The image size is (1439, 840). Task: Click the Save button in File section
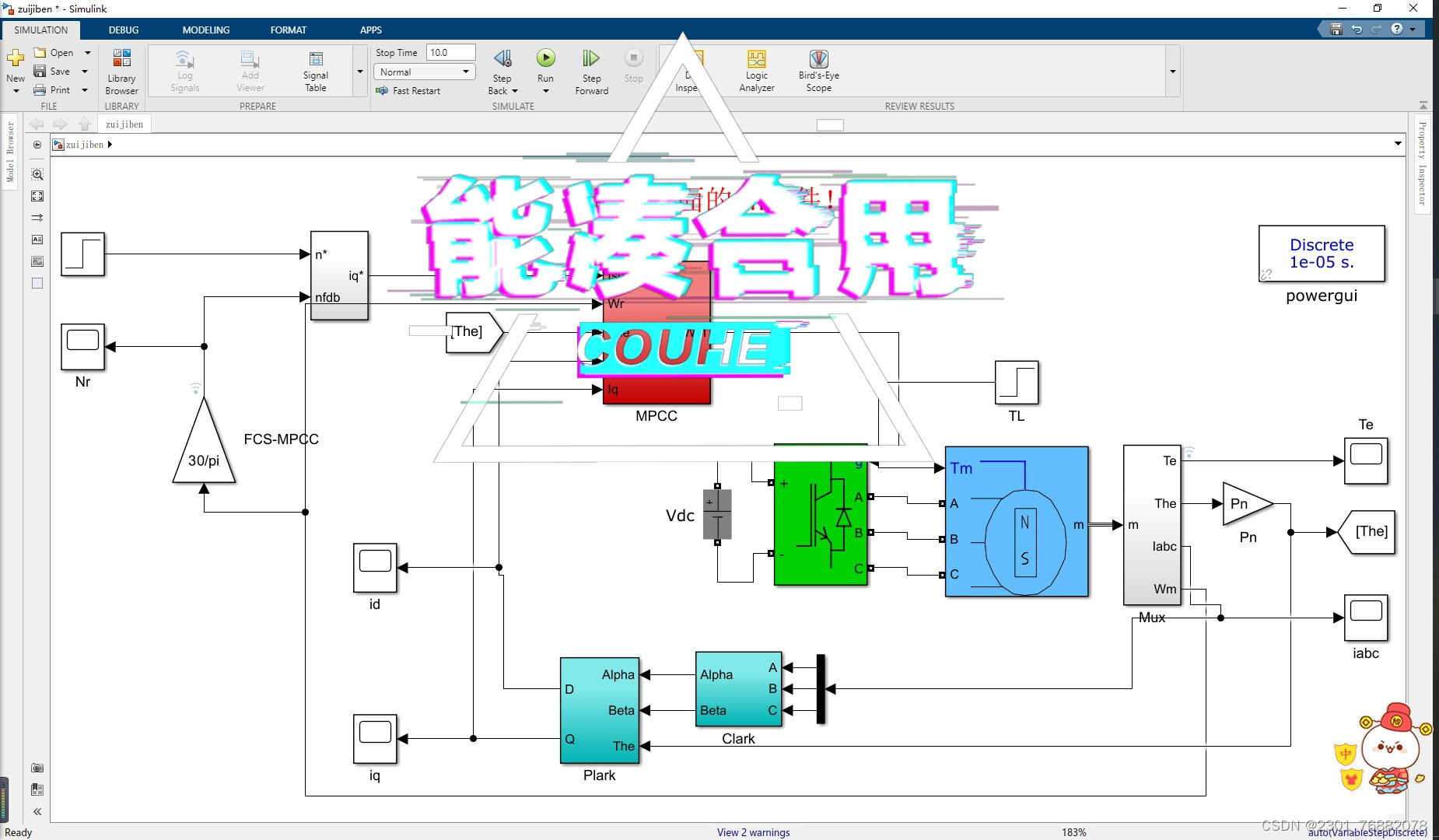(x=52, y=72)
